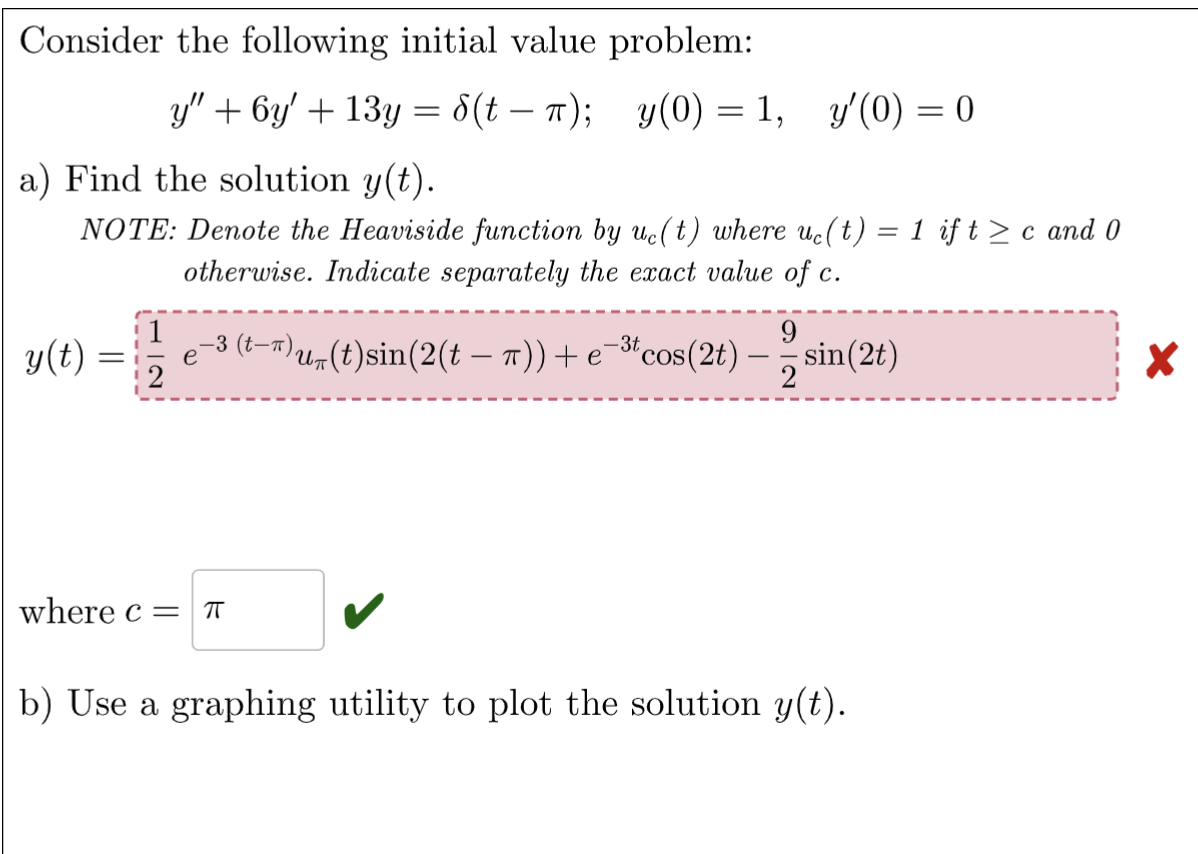Click the dashed red border of the answer region
This screenshot has height=854, width=1198.
(620, 312)
